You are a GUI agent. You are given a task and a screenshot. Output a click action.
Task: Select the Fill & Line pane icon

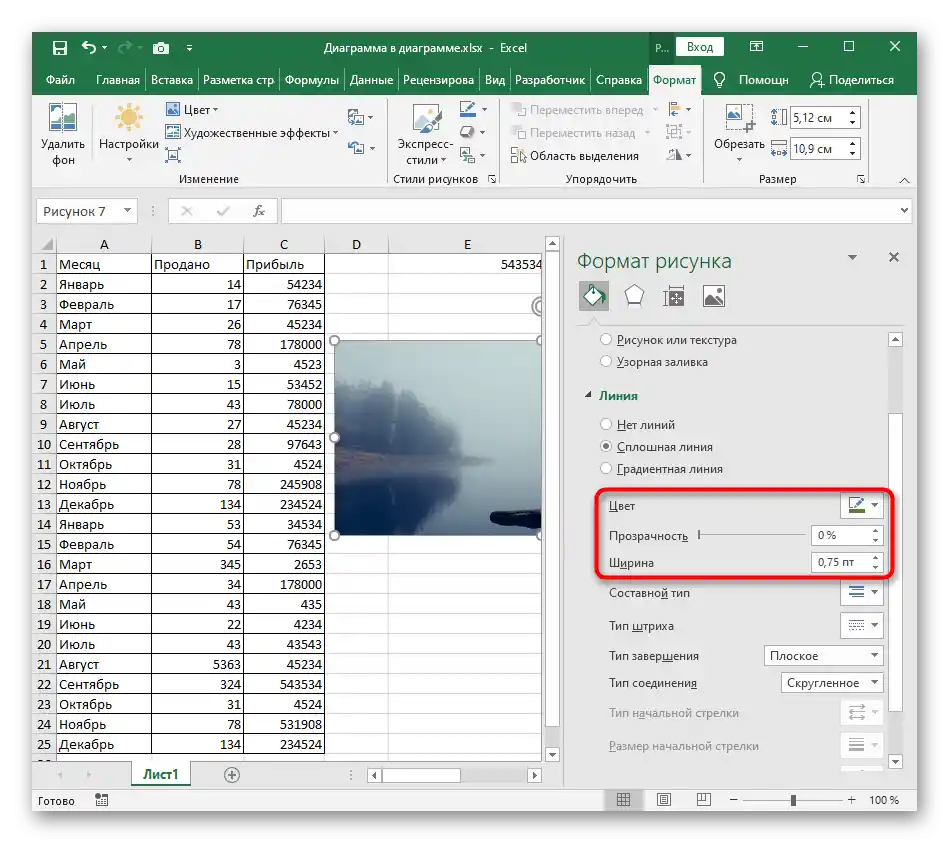[x=593, y=296]
